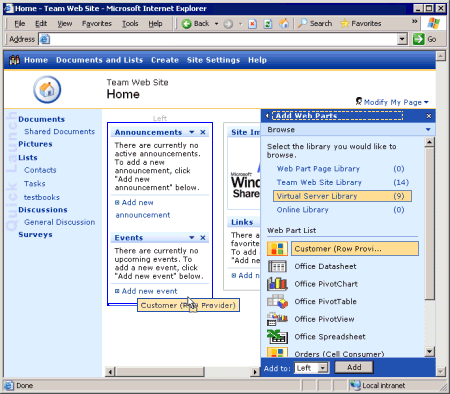The height and width of the screenshot is (394, 450).
Task: Select the Virtual Server Library
Action: click(x=342, y=196)
